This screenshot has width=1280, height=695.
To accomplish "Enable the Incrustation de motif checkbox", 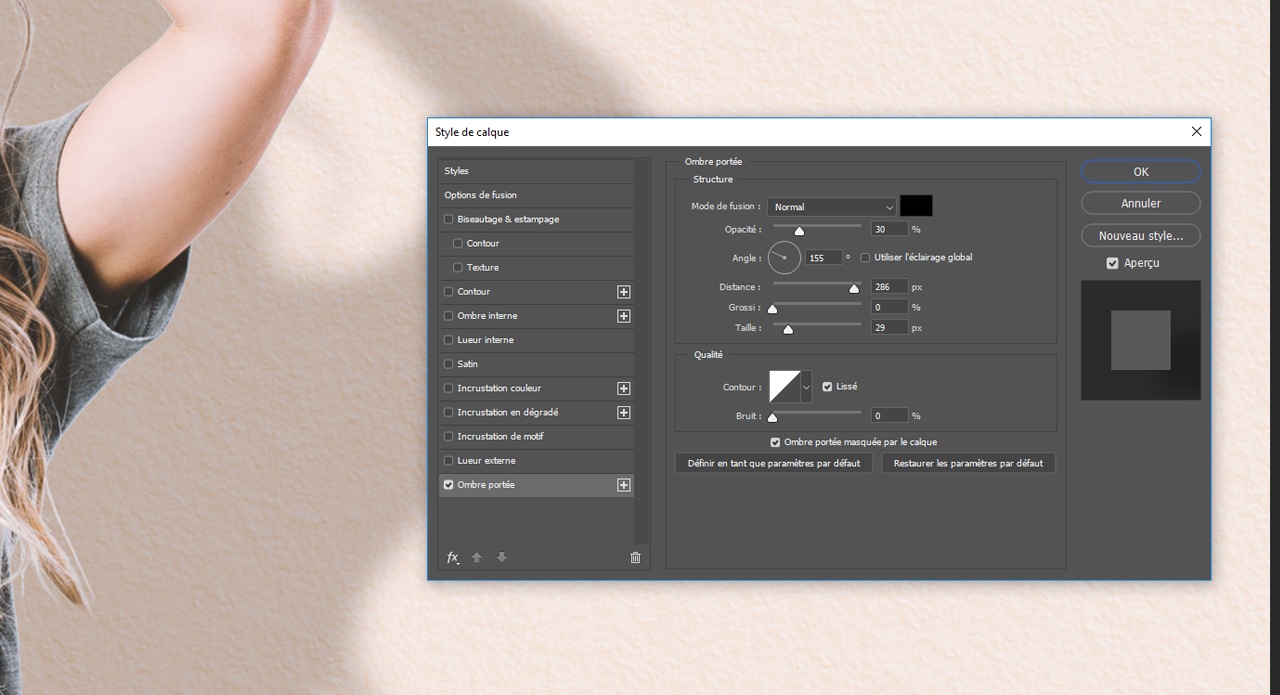I will tap(449, 436).
